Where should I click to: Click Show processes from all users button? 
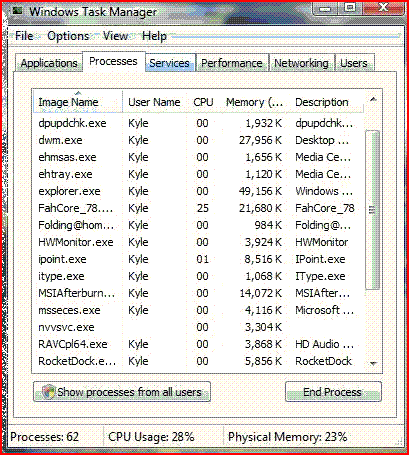click(x=122, y=392)
